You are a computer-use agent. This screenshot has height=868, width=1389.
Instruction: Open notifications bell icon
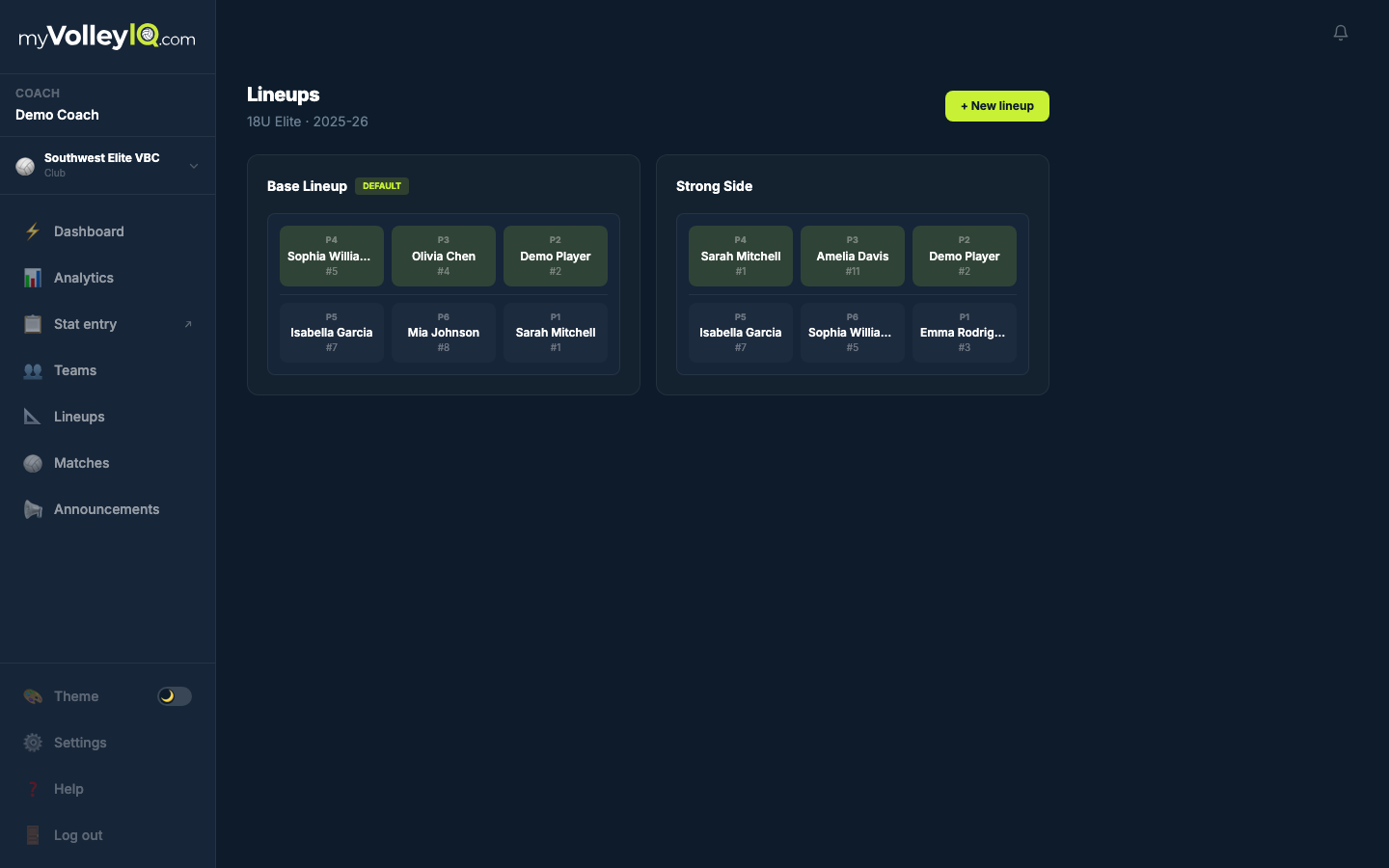coord(1341,33)
